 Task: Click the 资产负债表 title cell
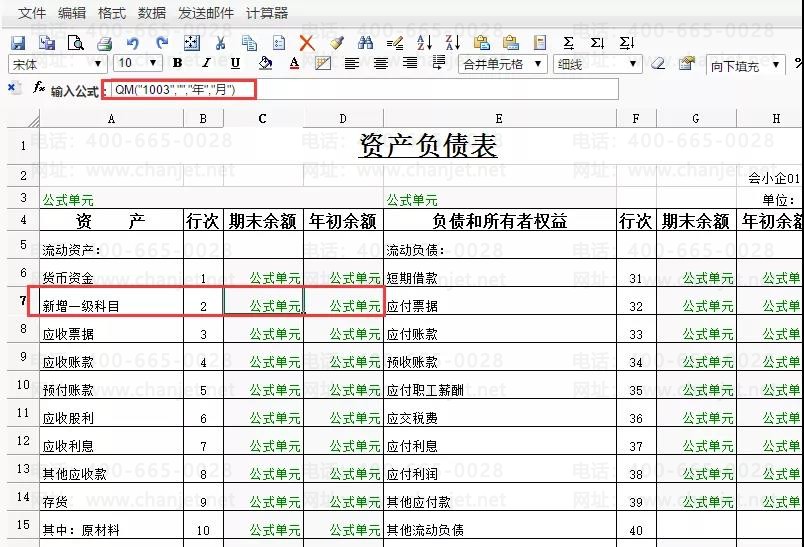(428, 146)
